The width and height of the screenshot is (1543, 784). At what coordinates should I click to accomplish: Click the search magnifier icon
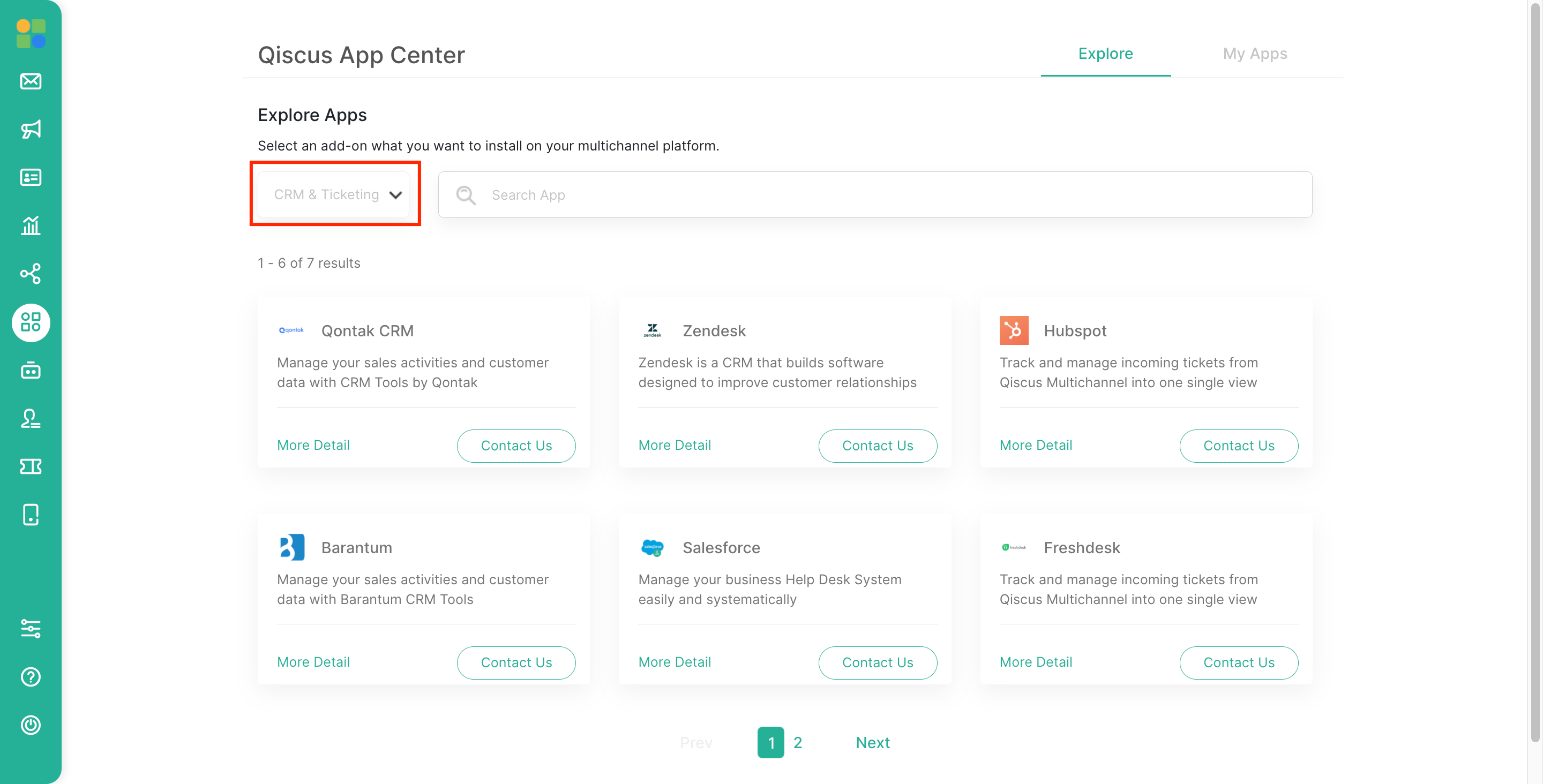point(466,195)
